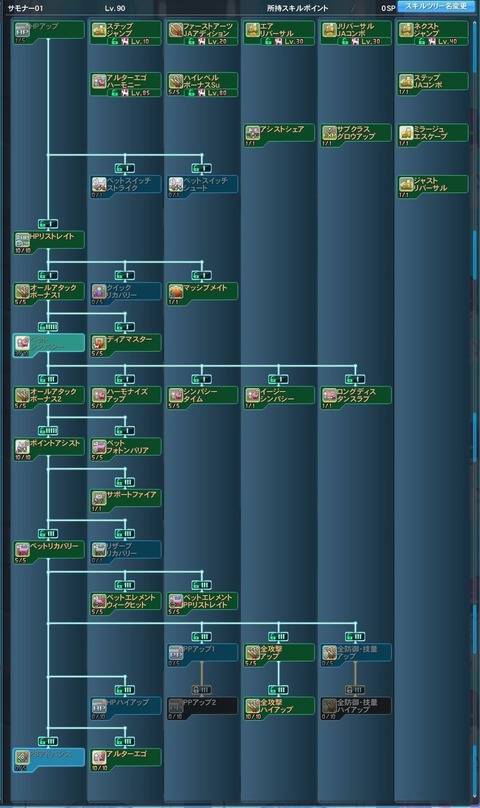Screen dimensions: 480x808
Task: Click the Lv.90 level text
Action: [114, 8]
